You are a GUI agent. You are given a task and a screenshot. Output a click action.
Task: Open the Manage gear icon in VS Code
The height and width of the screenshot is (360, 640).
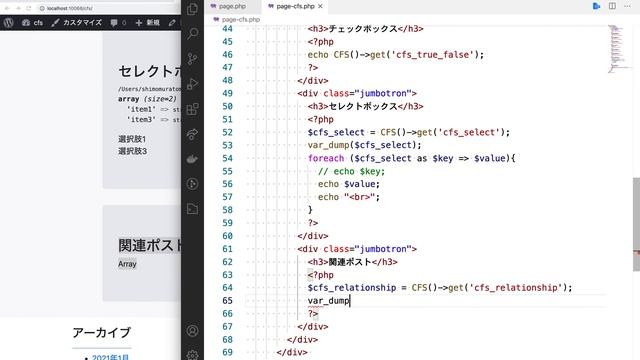click(x=192, y=355)
